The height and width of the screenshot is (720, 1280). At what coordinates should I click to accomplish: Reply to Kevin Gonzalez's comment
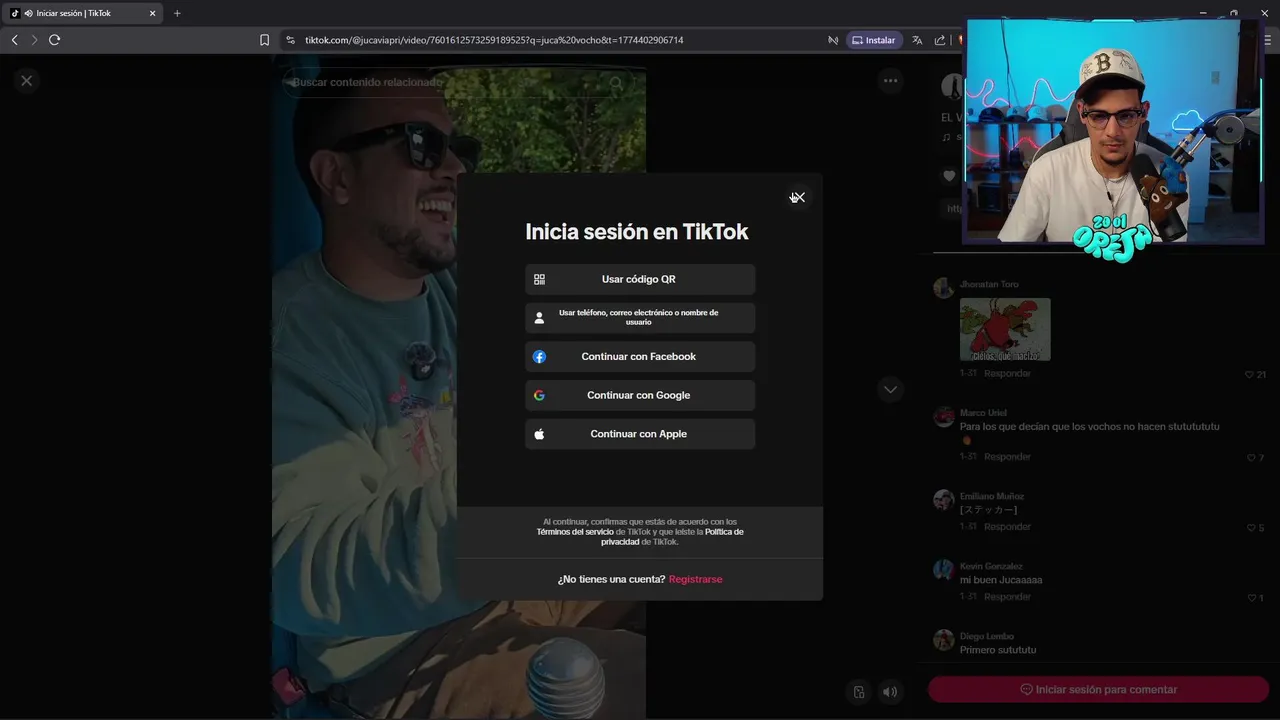(x=1007, y=596)
